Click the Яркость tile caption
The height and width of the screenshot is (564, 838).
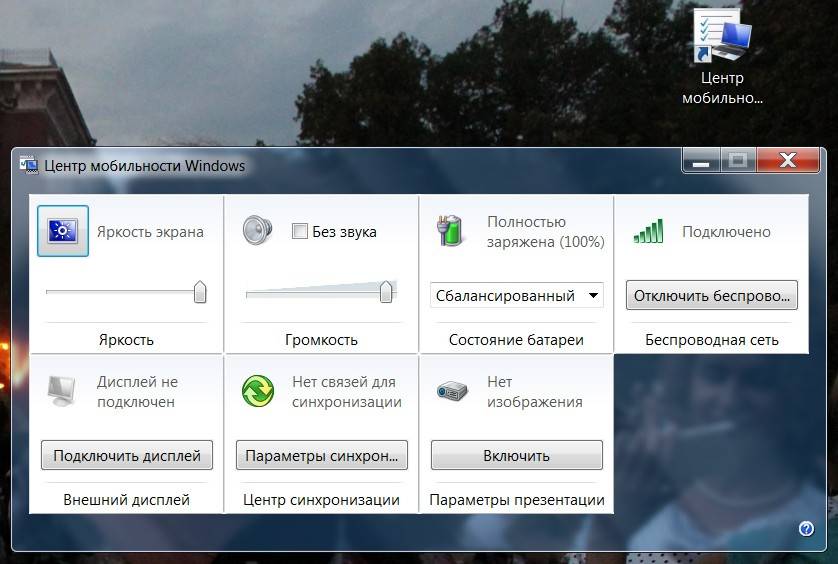pyautogui.click(x=126, y=340)
